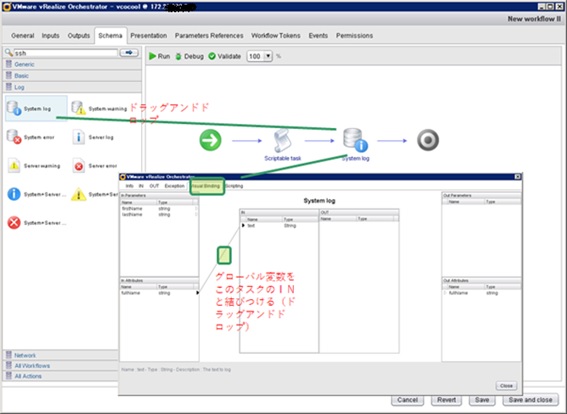The width and height of the screenshot is (567, 414).
Task: Open the Presentation tab
Action: click(149, 36)
